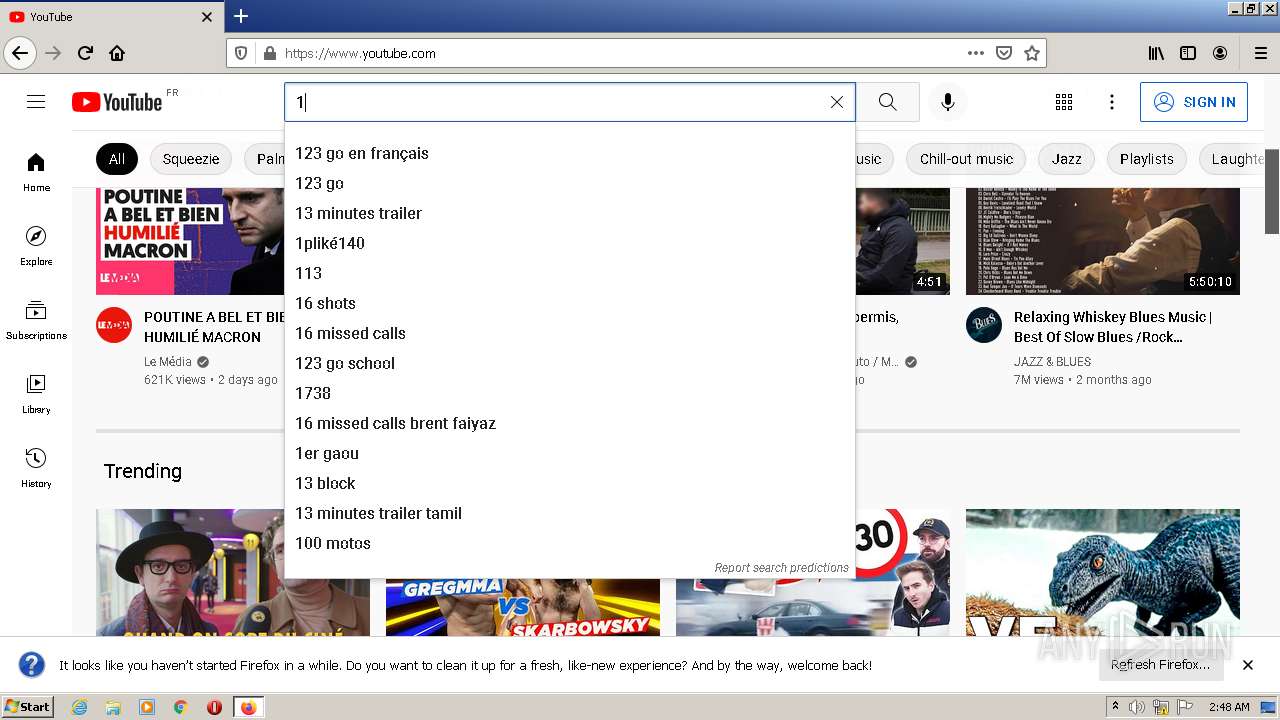This screenshot has width=1280, height=720.
Task: Bookmark this page with the star icon
Action: tap(1032, 53)
